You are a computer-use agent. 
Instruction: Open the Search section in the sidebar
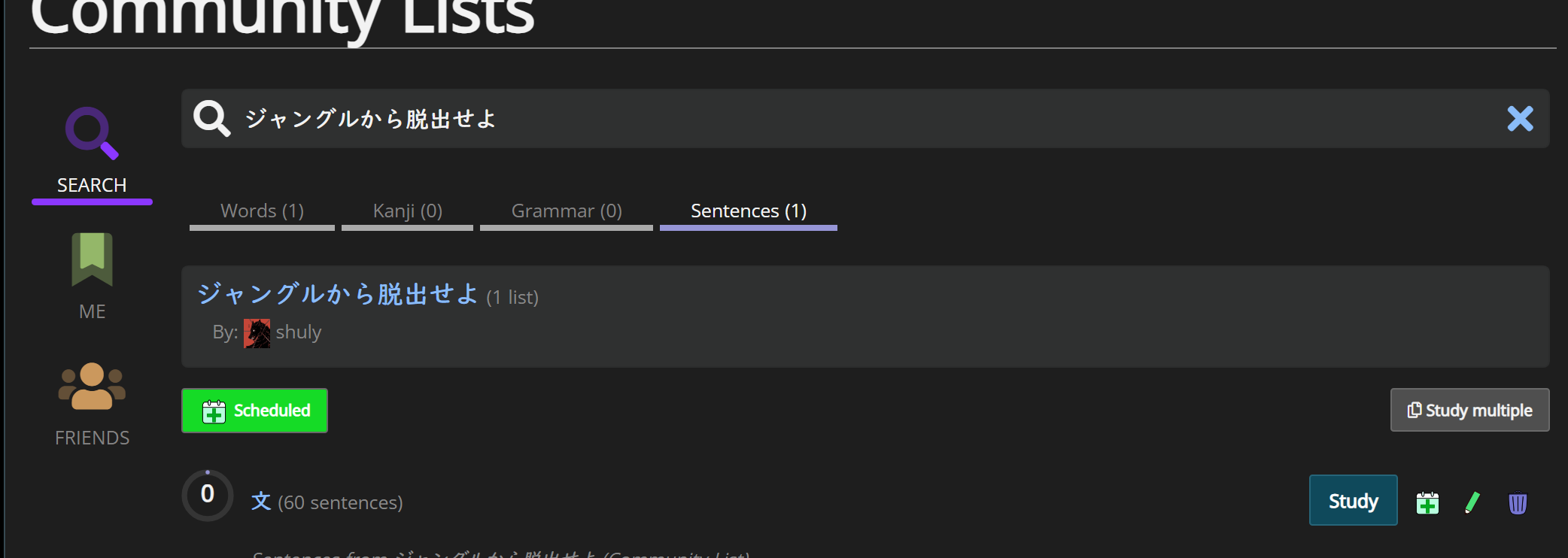[x=92, y=151]
